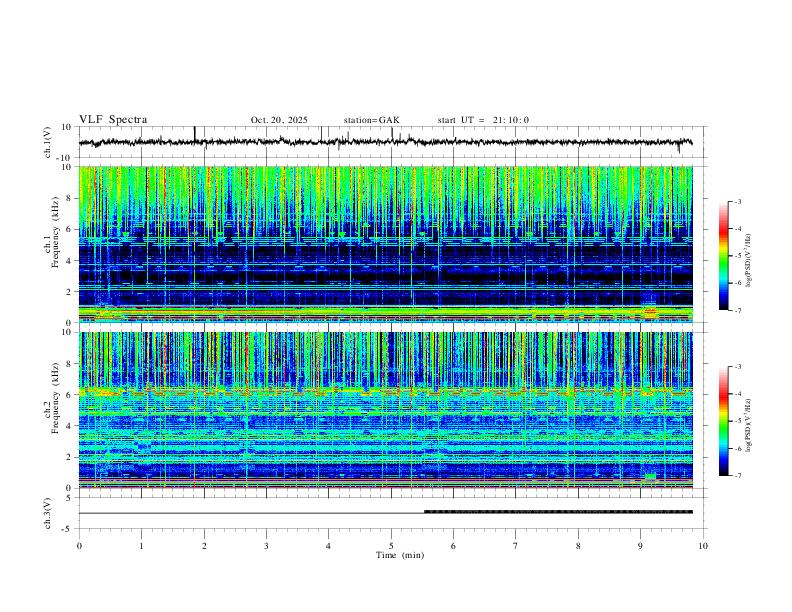Viewport: 792px width, 612px height.
Task: Click the "Time (min)" axis title
Action: pos(400,555)
